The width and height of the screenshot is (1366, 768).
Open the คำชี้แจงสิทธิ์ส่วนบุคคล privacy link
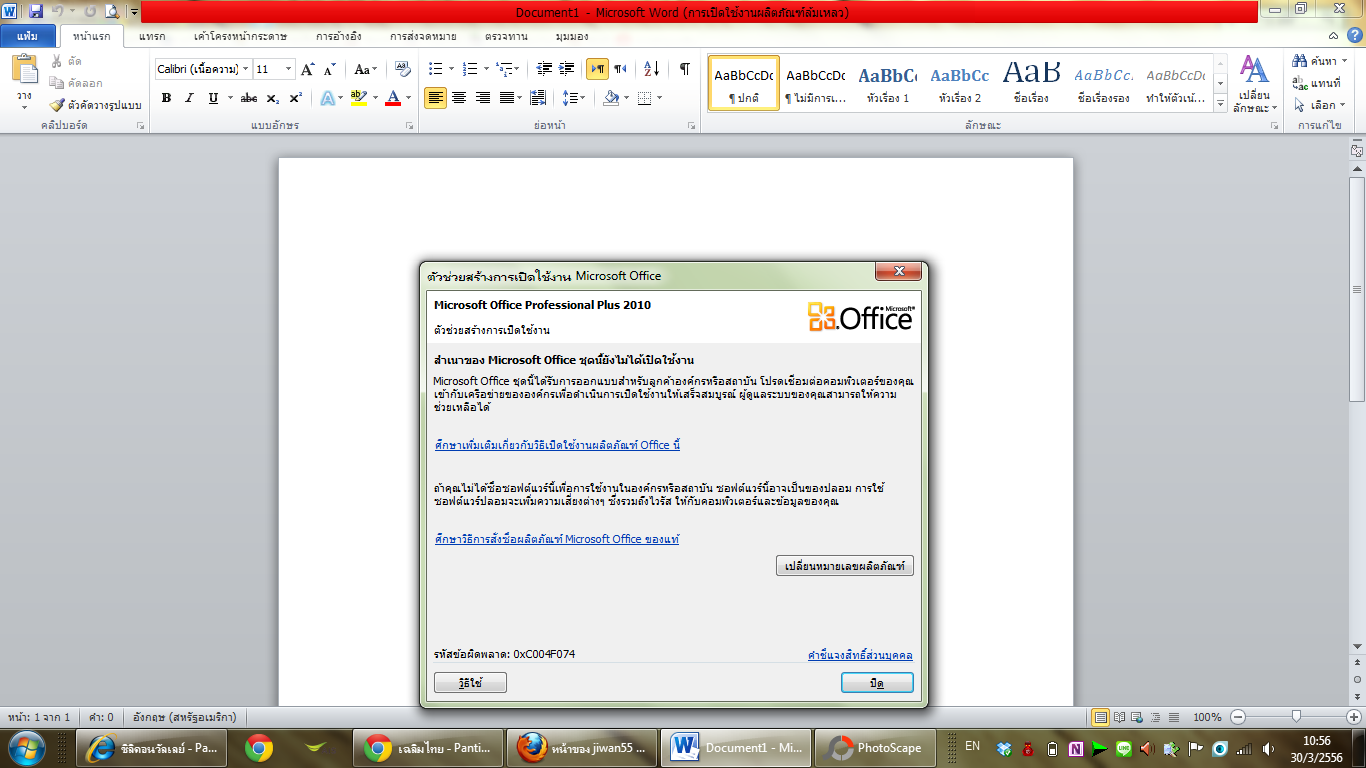tap(860, 655)
